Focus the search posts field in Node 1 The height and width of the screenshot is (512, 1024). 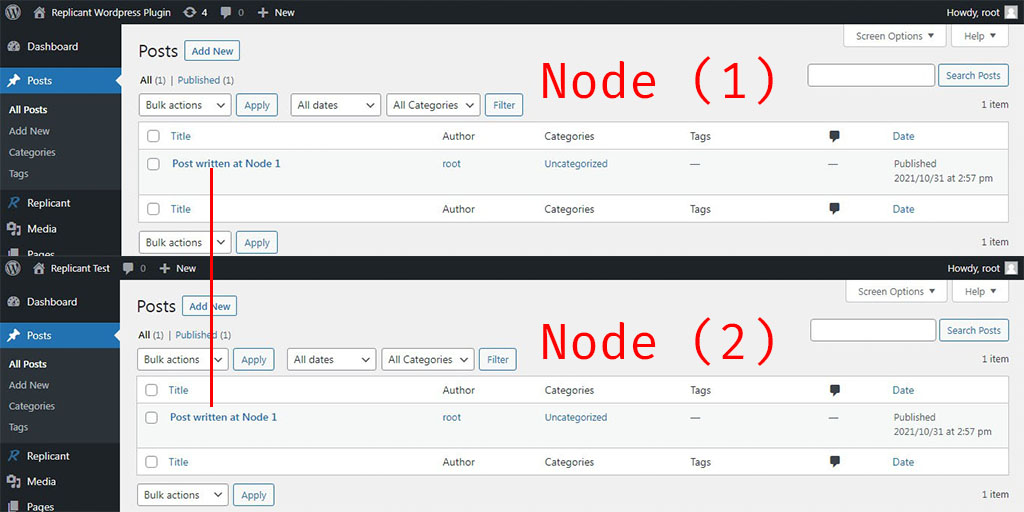(871, 75)
